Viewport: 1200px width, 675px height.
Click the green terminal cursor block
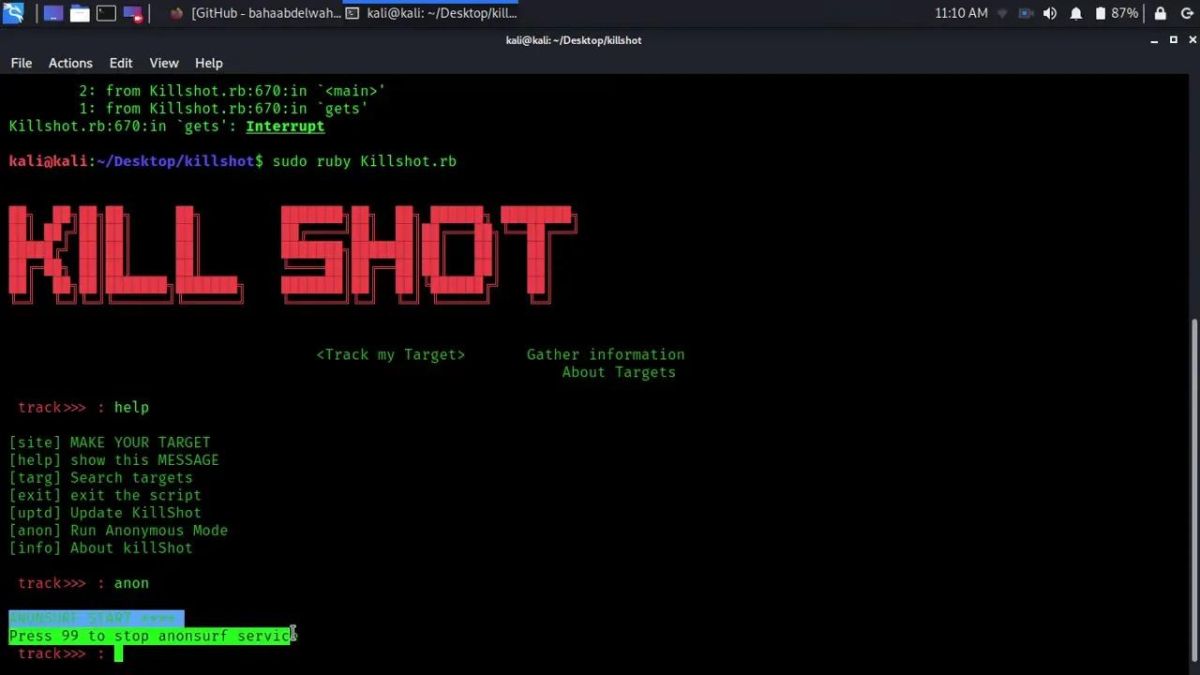click(x=118, y=654)
